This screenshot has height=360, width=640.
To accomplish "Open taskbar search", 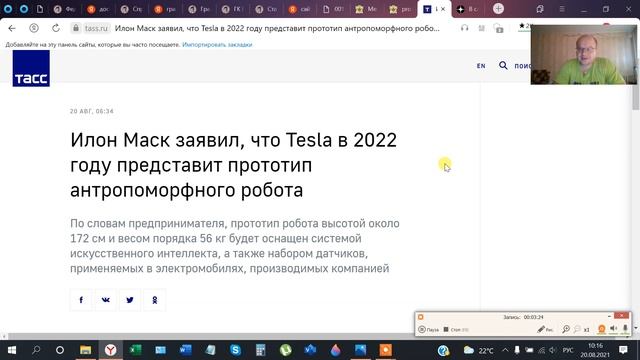I will [x=36, y=350].
